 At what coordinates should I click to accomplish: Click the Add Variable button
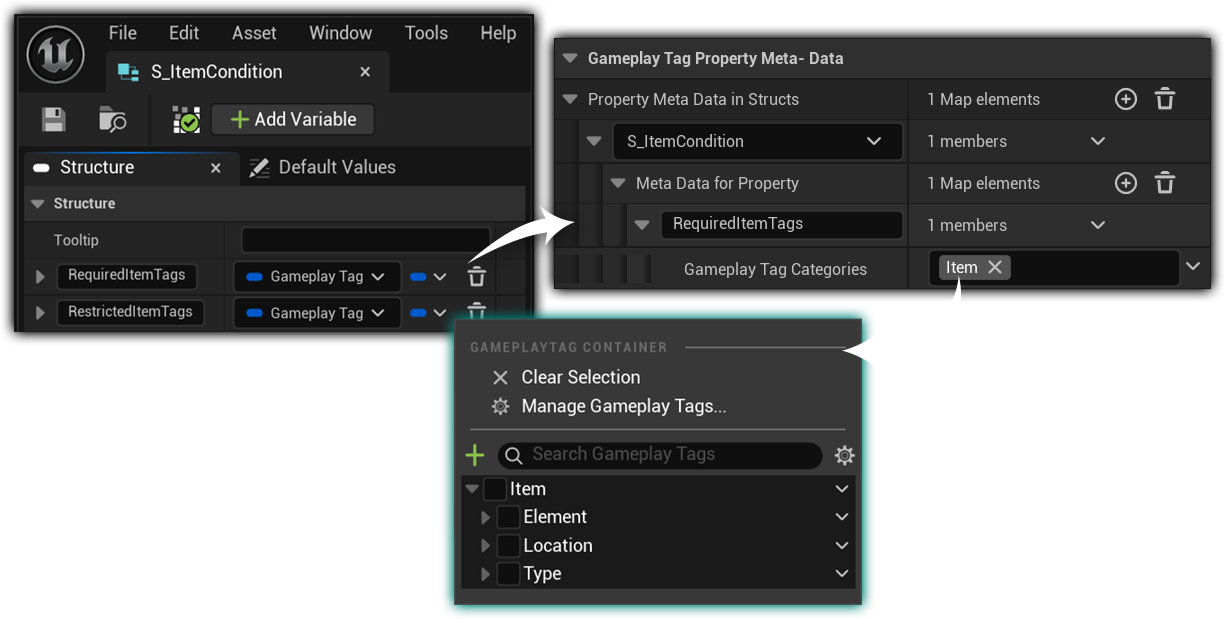click(293, 120)
